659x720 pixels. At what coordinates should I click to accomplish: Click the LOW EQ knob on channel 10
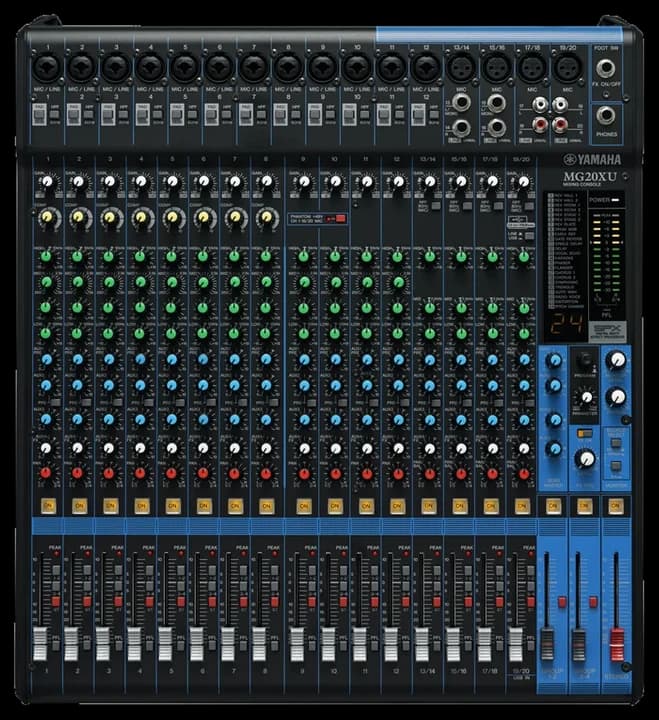[x=335, y=333]
